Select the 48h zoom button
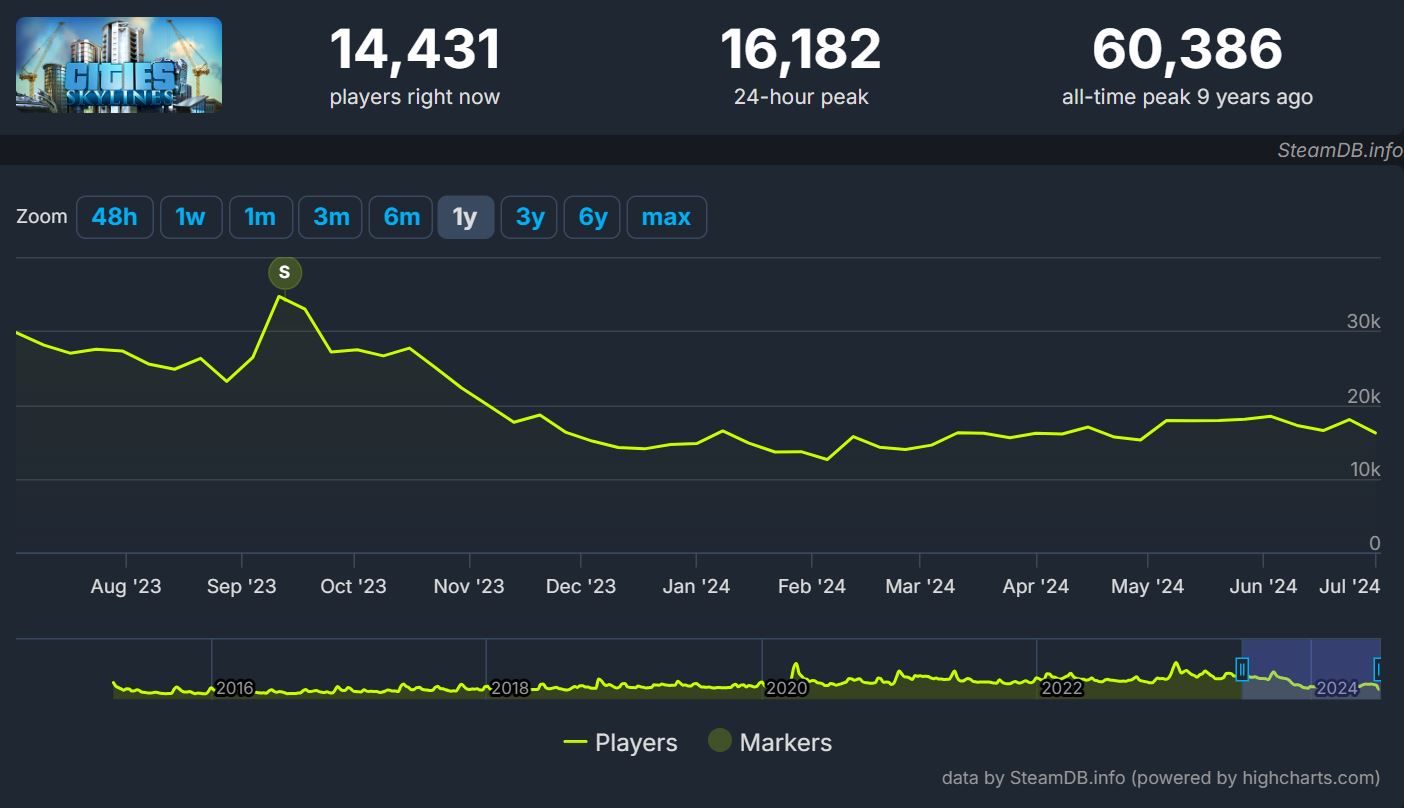1404x808 pixels. (115, 217)
